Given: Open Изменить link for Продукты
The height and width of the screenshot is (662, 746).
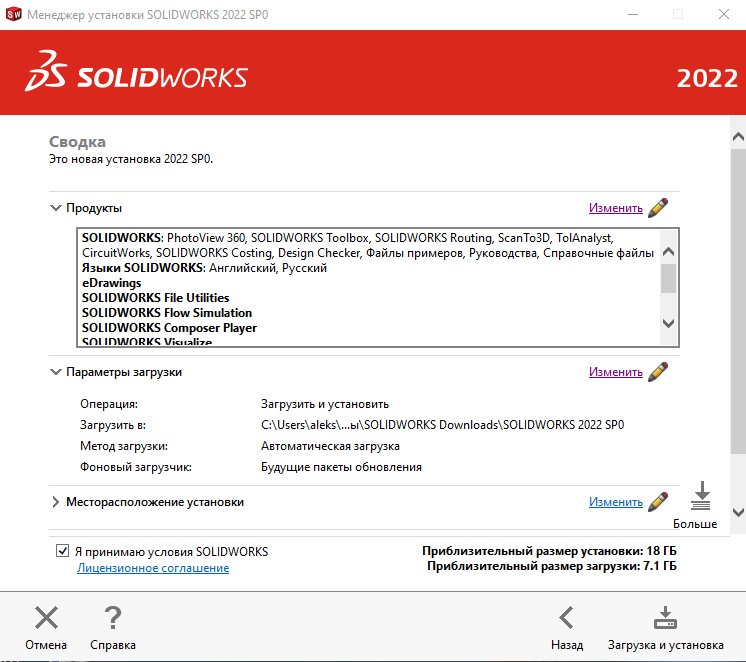Looking at the screenshot, I should point(616,208).
